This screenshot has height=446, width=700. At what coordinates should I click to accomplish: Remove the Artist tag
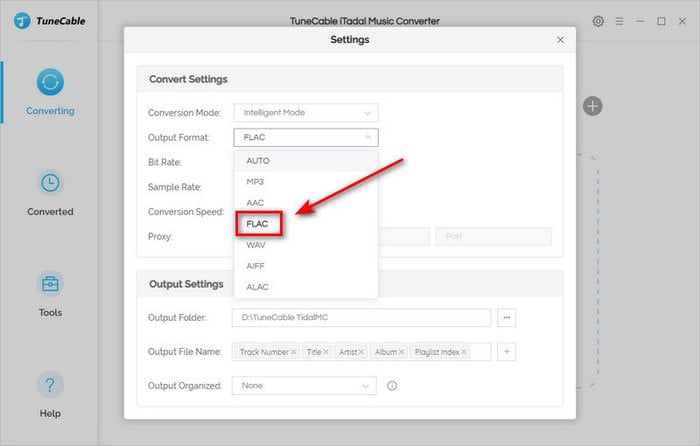361,352
